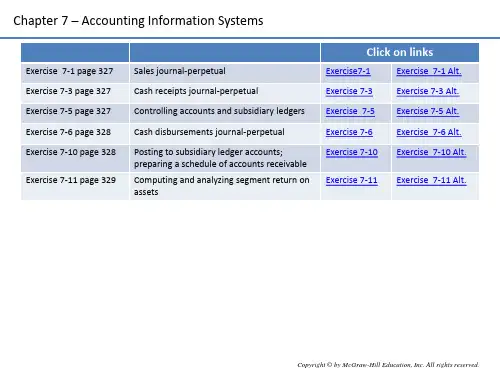The height and width of the screenshot is (375, 500).
Task: Click the 'Exercise 7-10 page 328' cell
Action: 75,158
